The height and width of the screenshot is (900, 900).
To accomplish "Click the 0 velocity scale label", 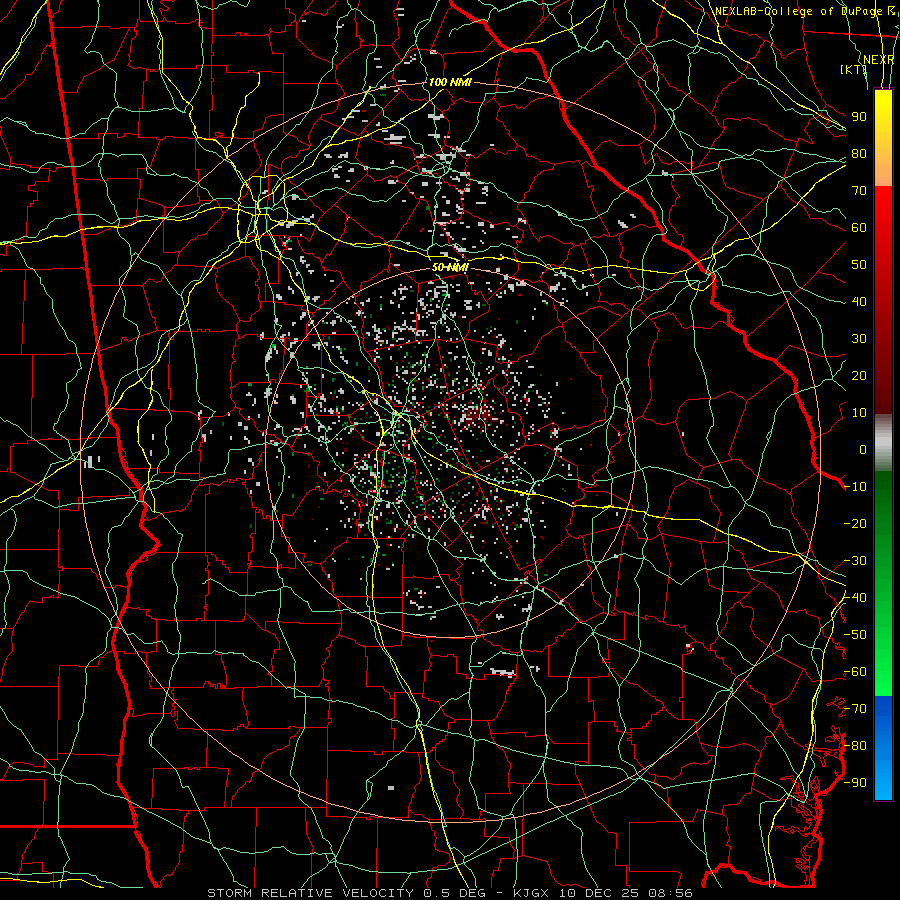I will (x=863, y=450).
